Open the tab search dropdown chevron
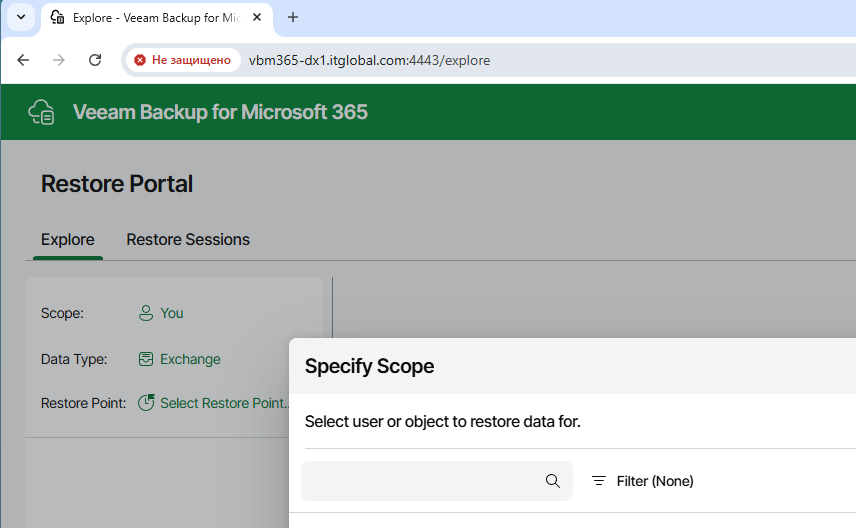856x528 pixels. tap(21, 17)
